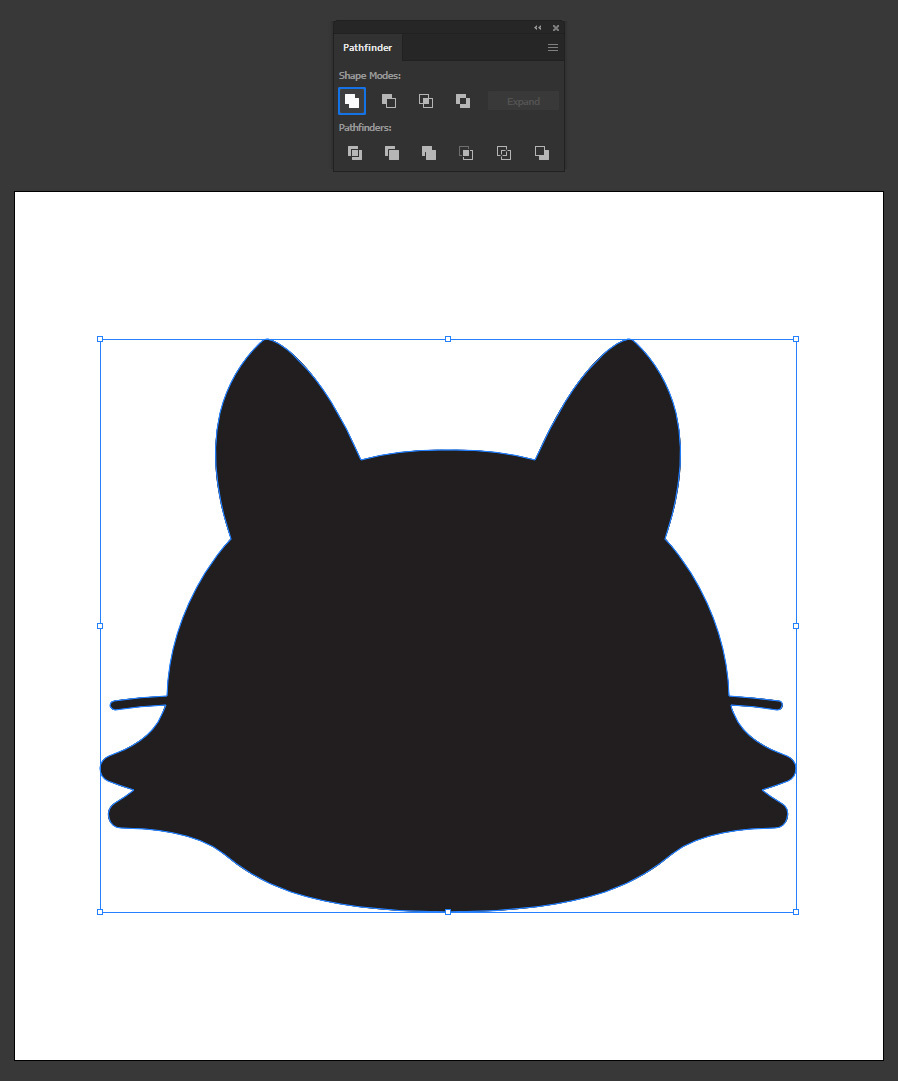Close the Pathfinder panel
Screen dimensions: 898x1081
[556, 28]
